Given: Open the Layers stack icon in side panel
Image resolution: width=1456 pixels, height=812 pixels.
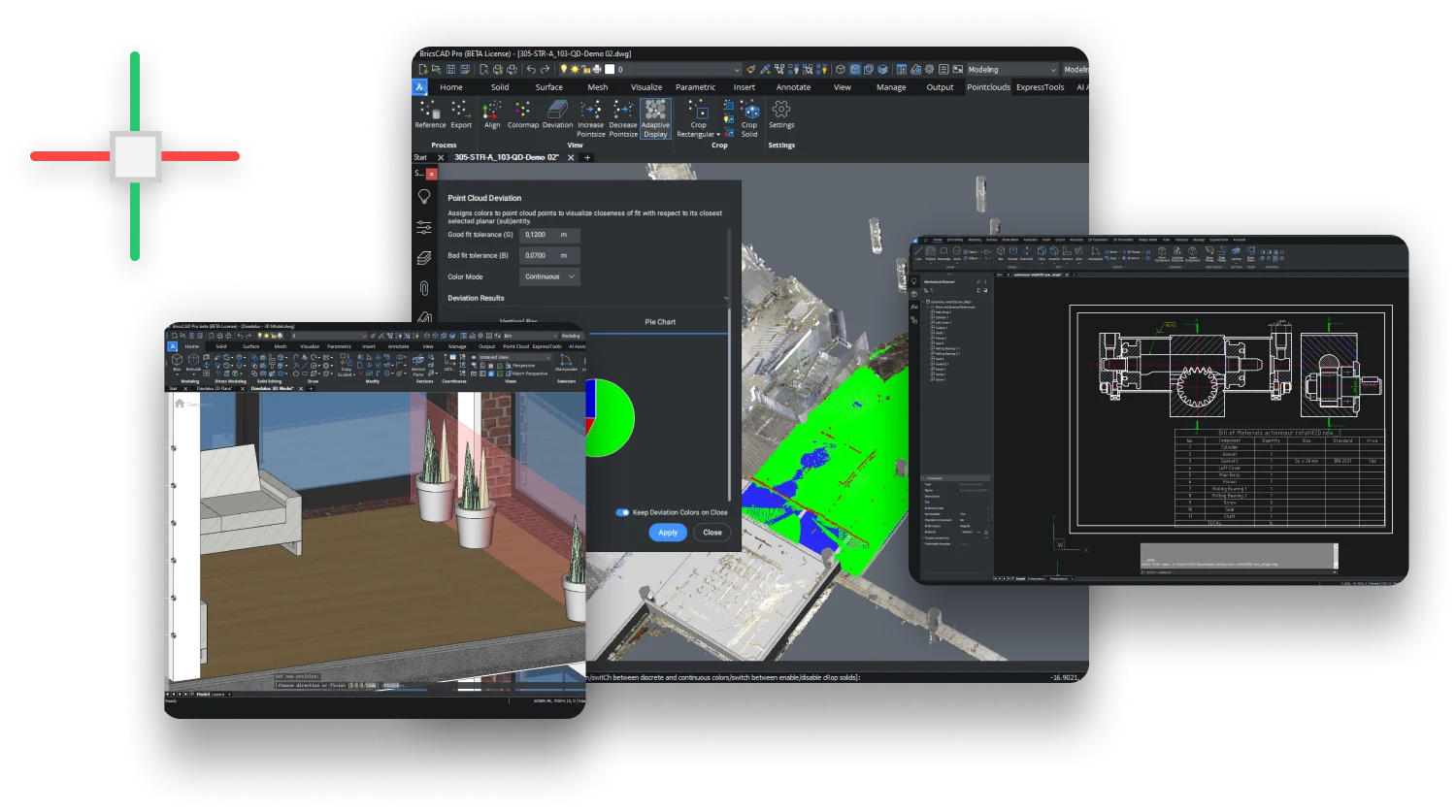Looking at the screenshot, I should click(x=424, y=258).
